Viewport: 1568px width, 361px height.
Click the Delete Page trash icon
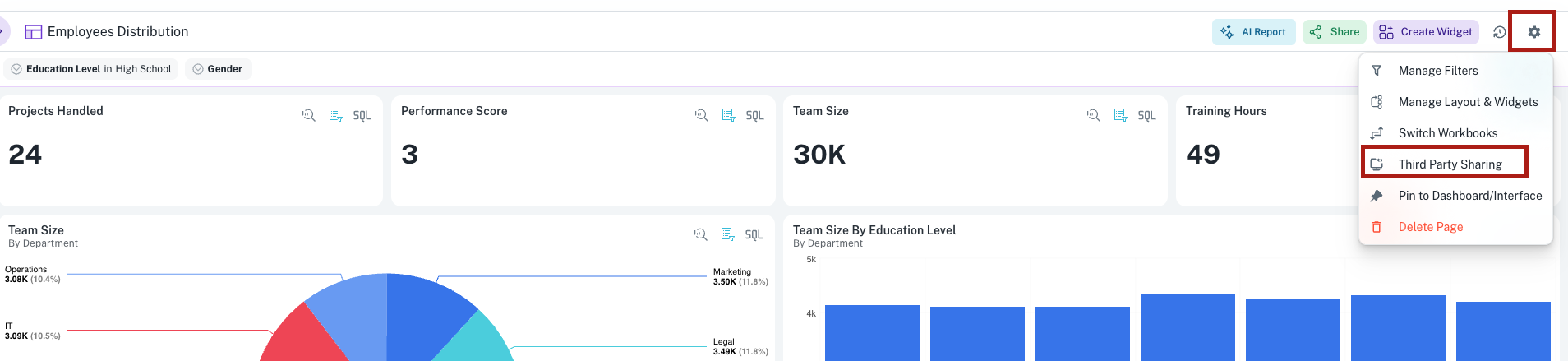tap(1377, 227)
